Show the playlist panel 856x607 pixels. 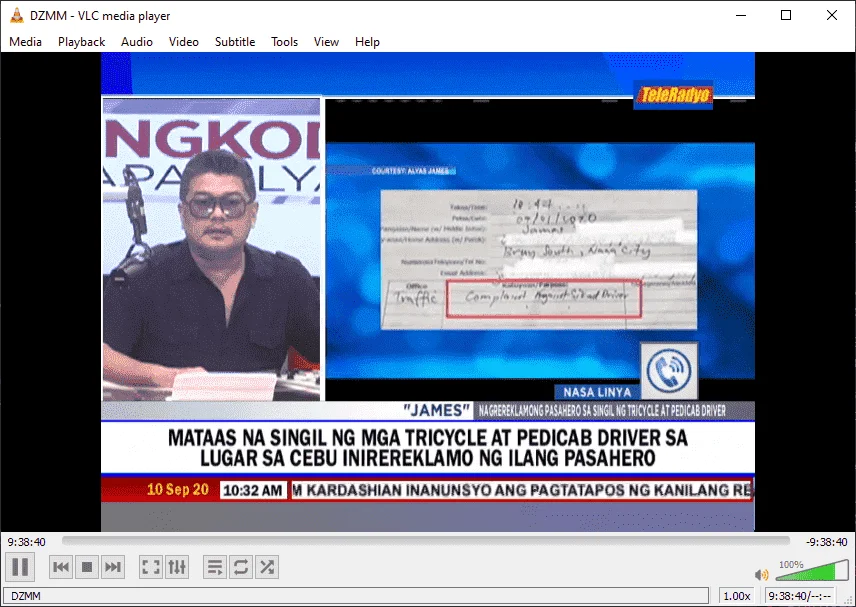tap(215, 567)
